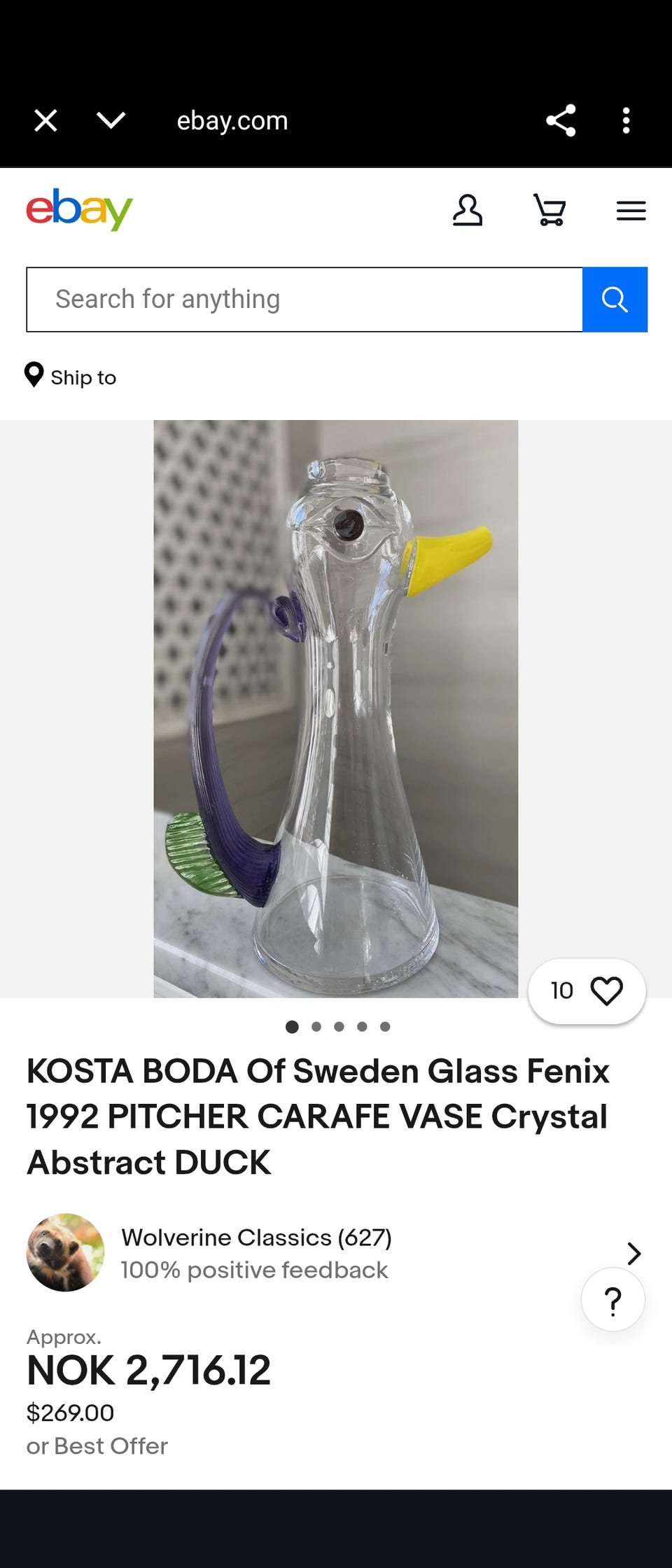Image resolution: width=672 pixels, height=1568 pixels.
Task: Open the eBay hamburger menu
Action: (631, 211)
